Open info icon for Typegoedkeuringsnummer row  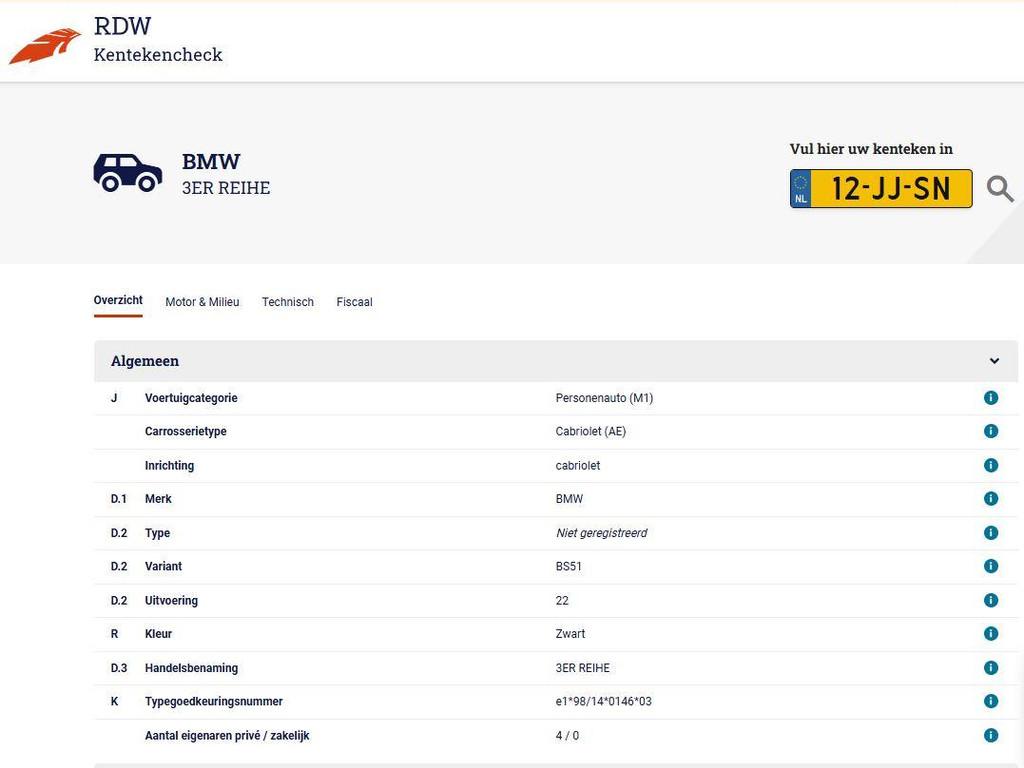(991, 701)
